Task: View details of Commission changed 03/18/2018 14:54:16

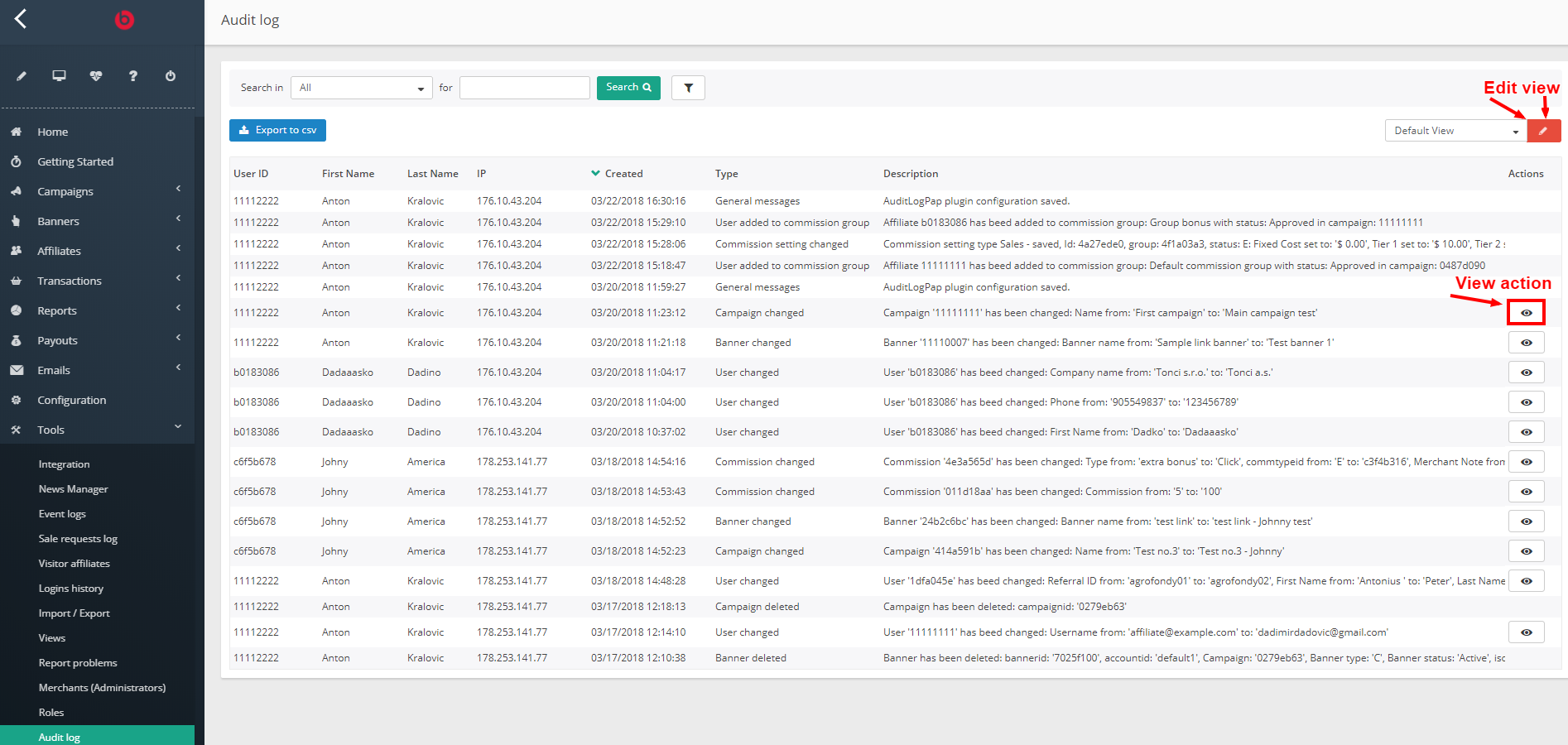Action: point(1526,462)
